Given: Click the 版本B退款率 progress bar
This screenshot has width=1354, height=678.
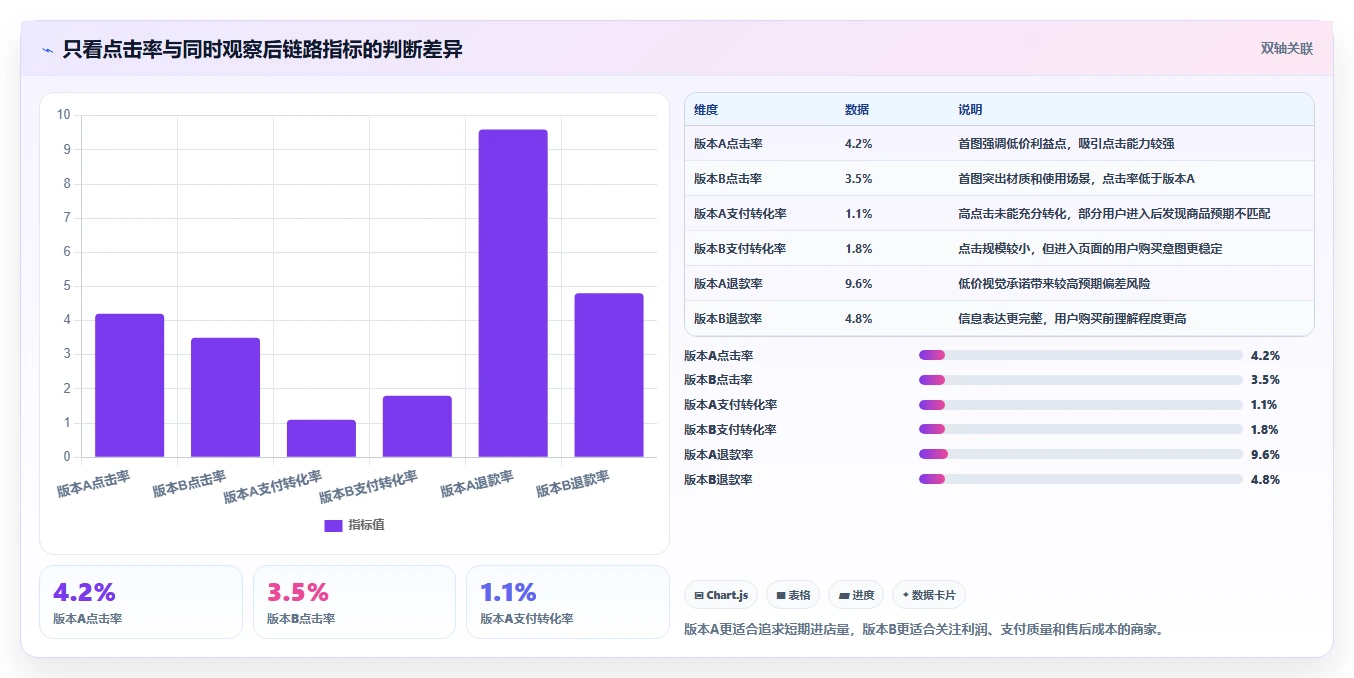Looking at the screenshot, I should [1080, 480].
